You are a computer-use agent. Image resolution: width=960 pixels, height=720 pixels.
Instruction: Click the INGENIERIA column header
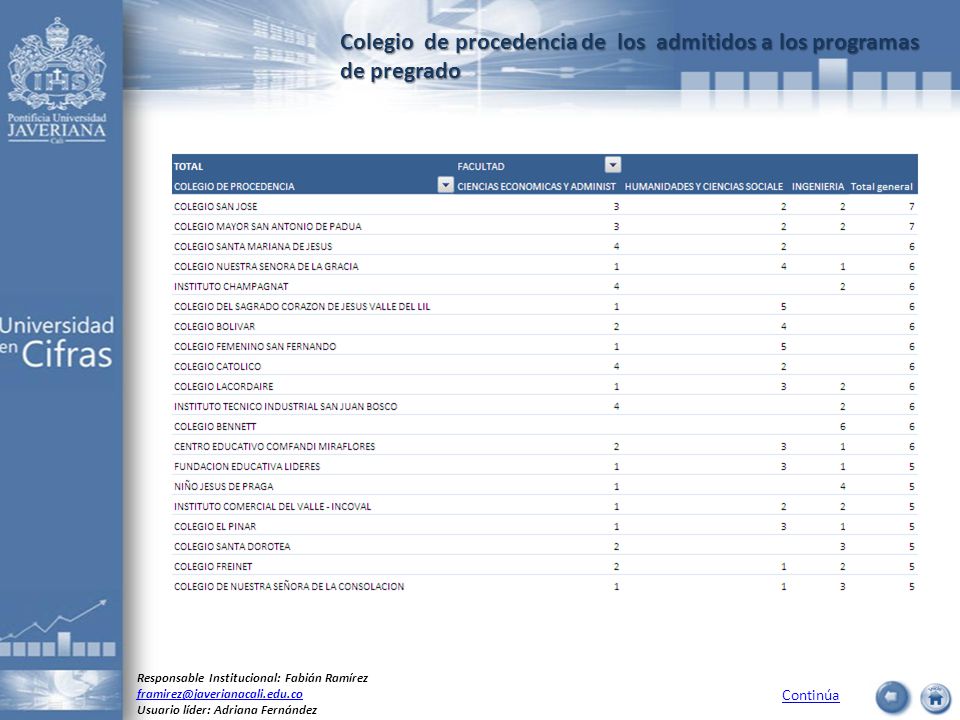coord(817,187)
